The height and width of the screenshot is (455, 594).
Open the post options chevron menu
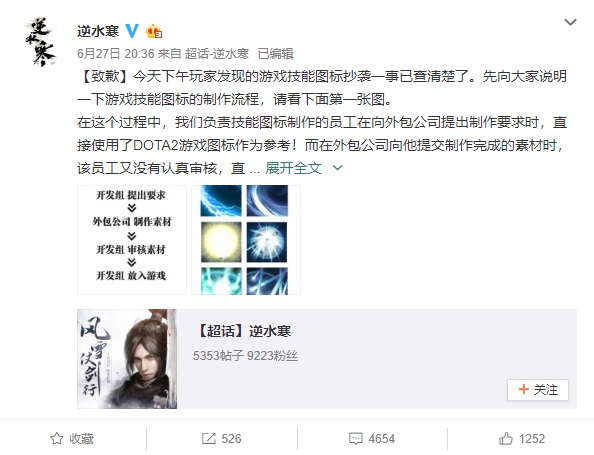[x=570, y=22]
